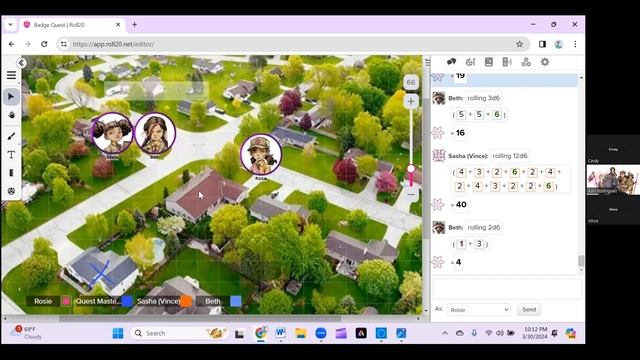Choose the Pan hand tool

(x=11, y=116)
